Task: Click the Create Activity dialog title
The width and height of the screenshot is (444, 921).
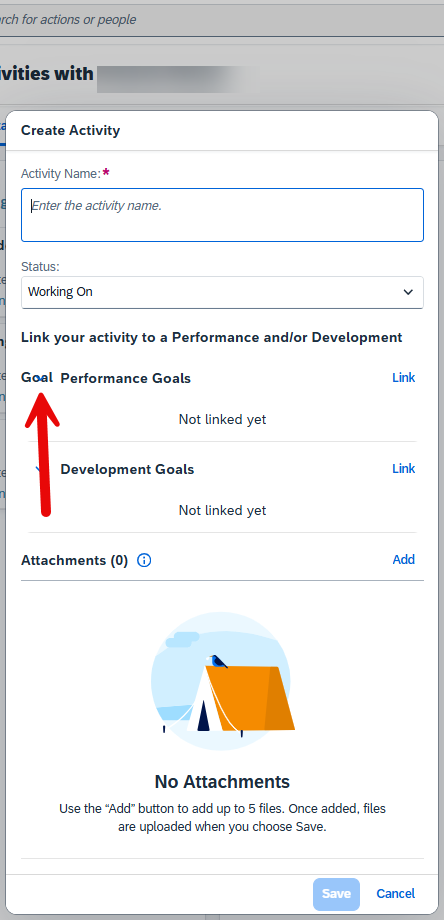Action: 70,130
